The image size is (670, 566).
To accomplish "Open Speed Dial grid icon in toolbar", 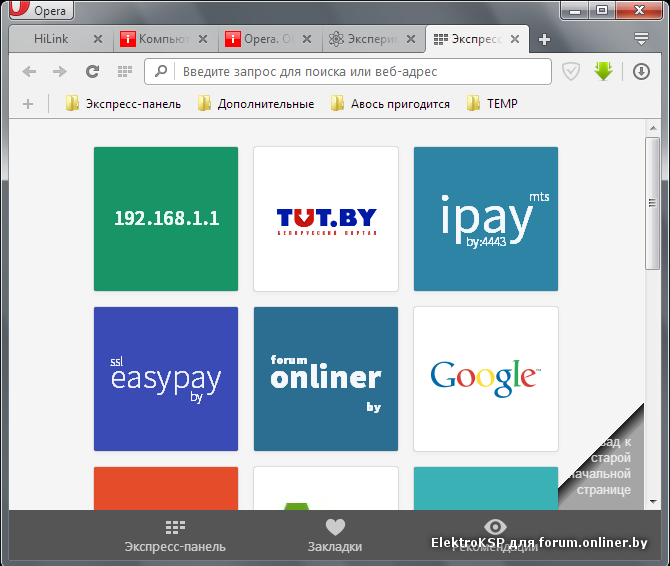I will pyautogui.click(x=125, y=71).
